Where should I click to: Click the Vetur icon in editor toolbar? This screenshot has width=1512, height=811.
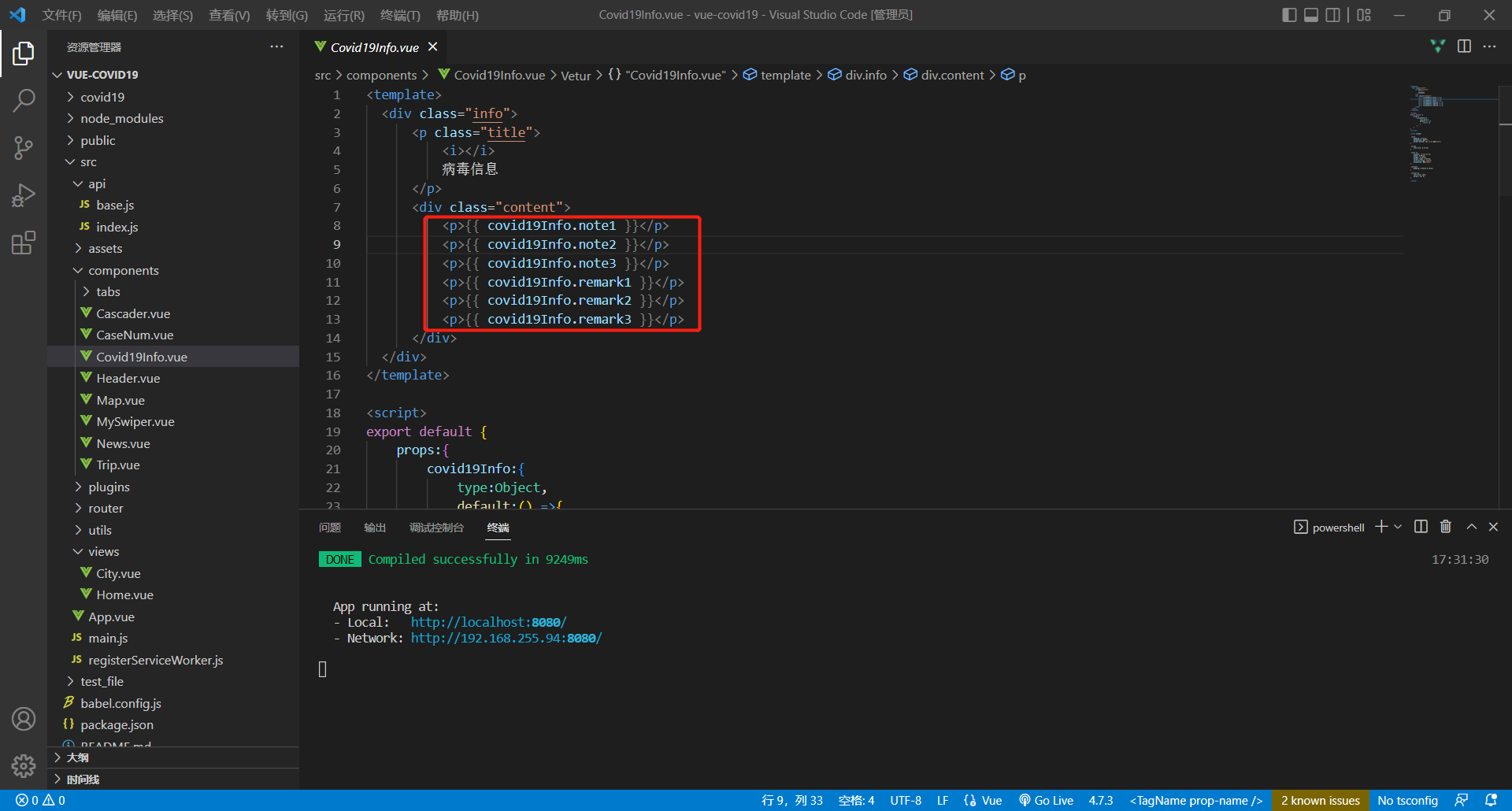point(1438,46)
